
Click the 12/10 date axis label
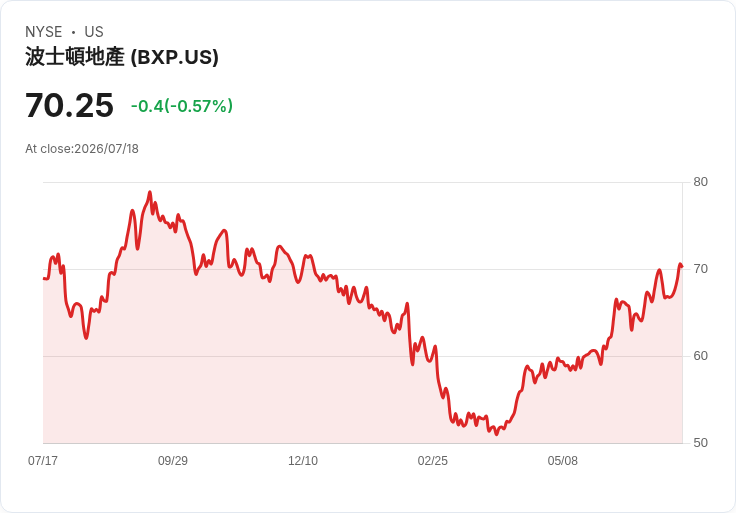point(303,460)
